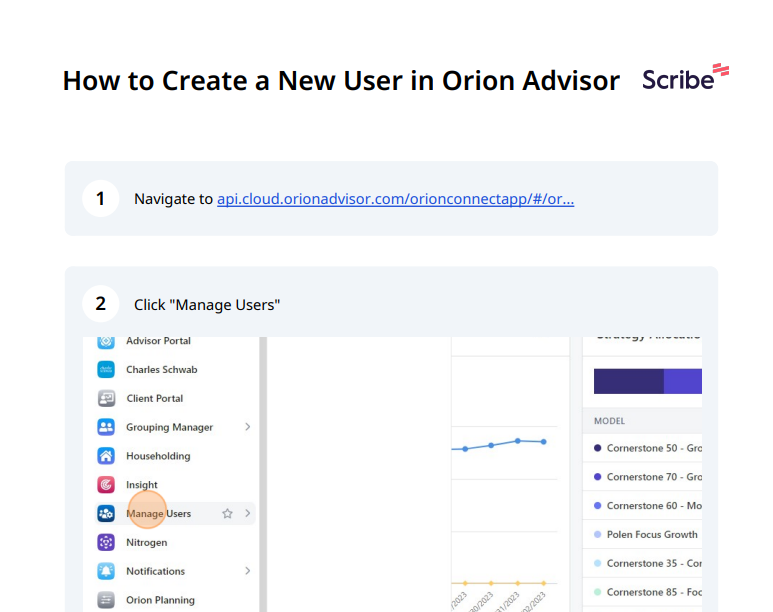
Task: Click the Cornerstone 60 color dot
Action: (x=597, y=505)
